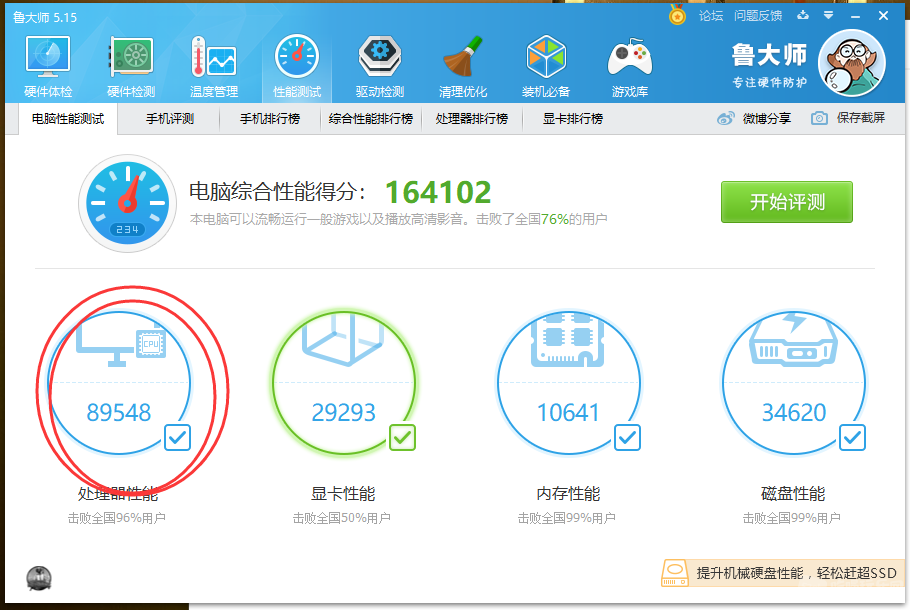910x610 pixels.
Task: Switch to 处理器排行榜 tab
Action: [x=472, y=119]
